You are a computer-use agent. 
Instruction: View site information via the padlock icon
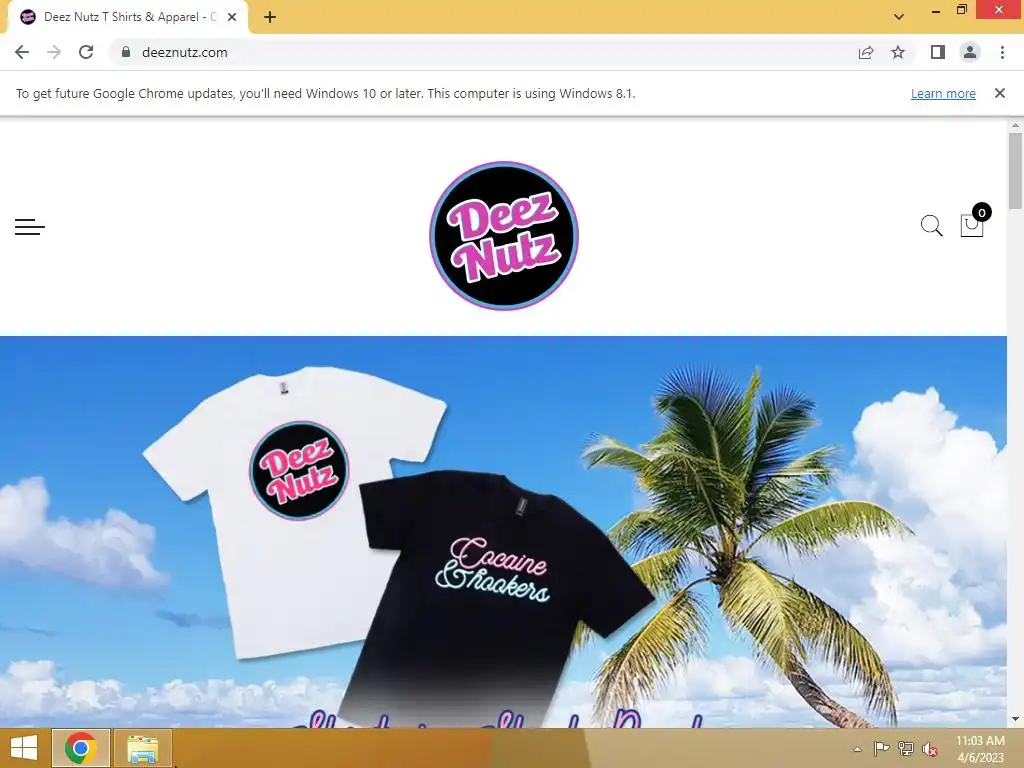tap(126, 52)
